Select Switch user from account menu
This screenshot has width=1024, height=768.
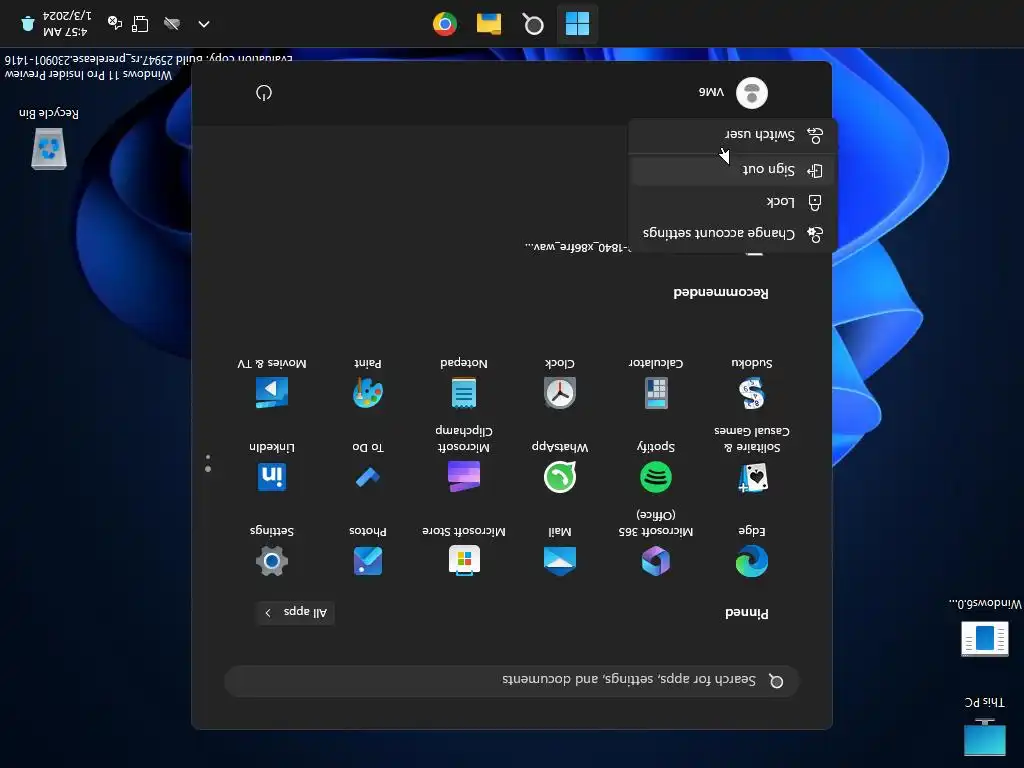click(x=733, y=135)
